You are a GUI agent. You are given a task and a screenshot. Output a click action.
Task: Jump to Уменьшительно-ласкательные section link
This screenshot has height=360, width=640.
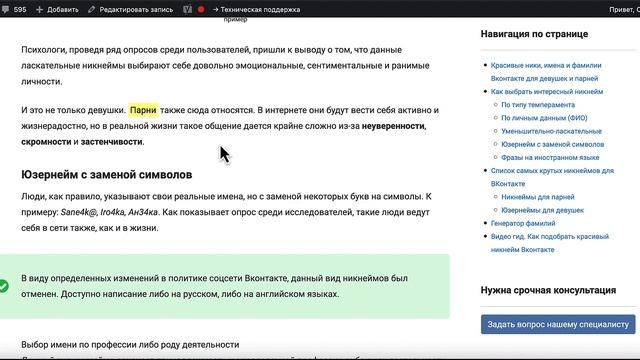pos(551,131)
